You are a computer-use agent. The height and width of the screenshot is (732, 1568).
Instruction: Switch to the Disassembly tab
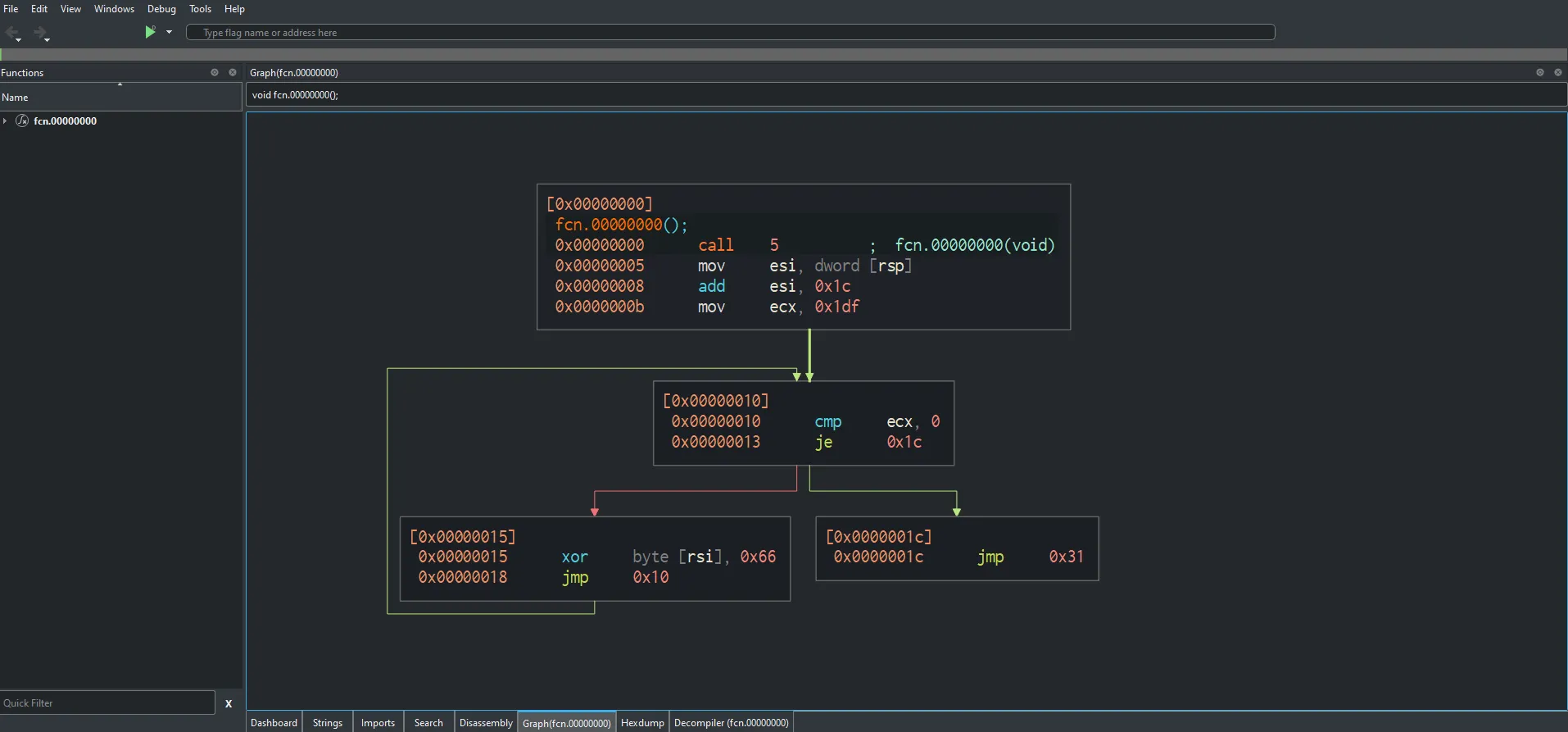(x=486, y=722)
